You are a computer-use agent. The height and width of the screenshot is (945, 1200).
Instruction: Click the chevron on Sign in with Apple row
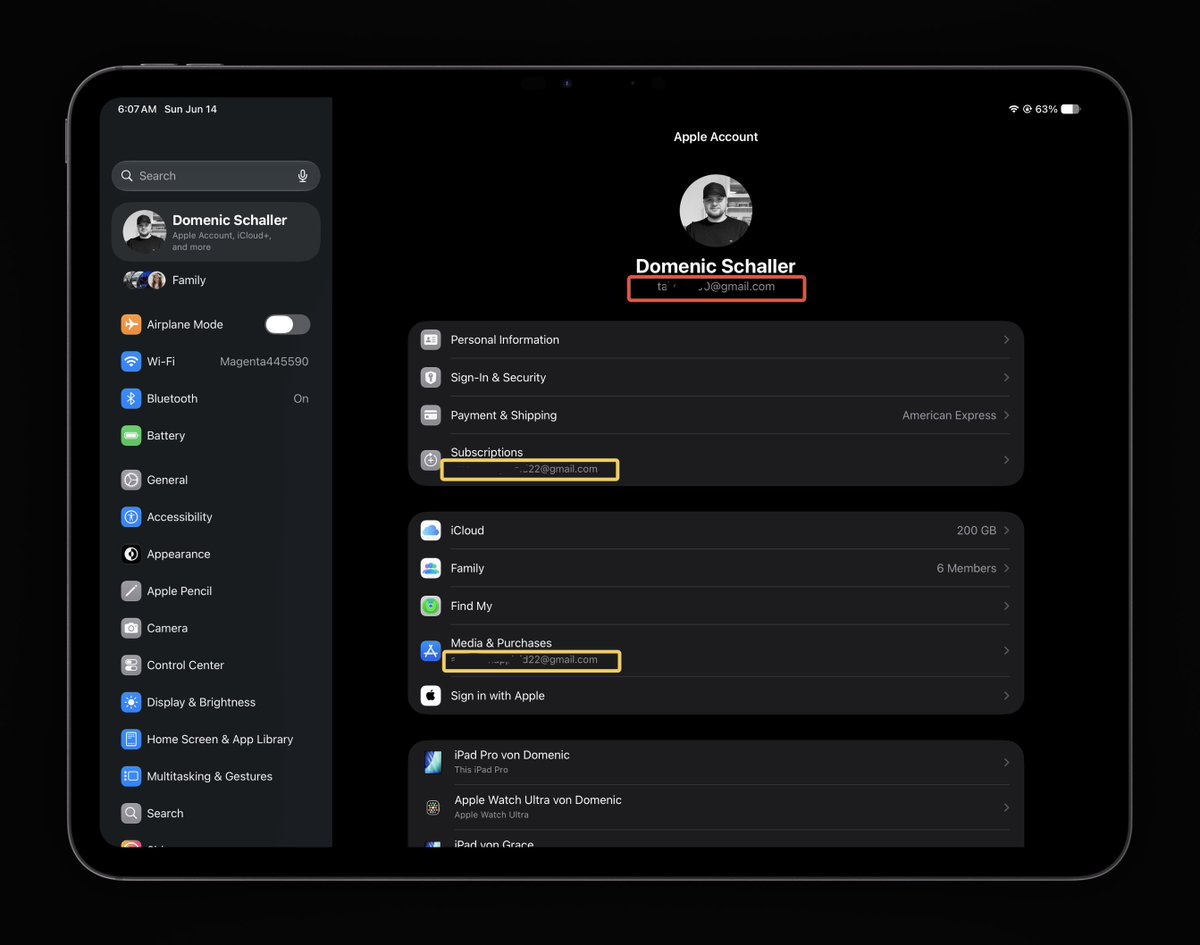click(x=1006, y=695)
